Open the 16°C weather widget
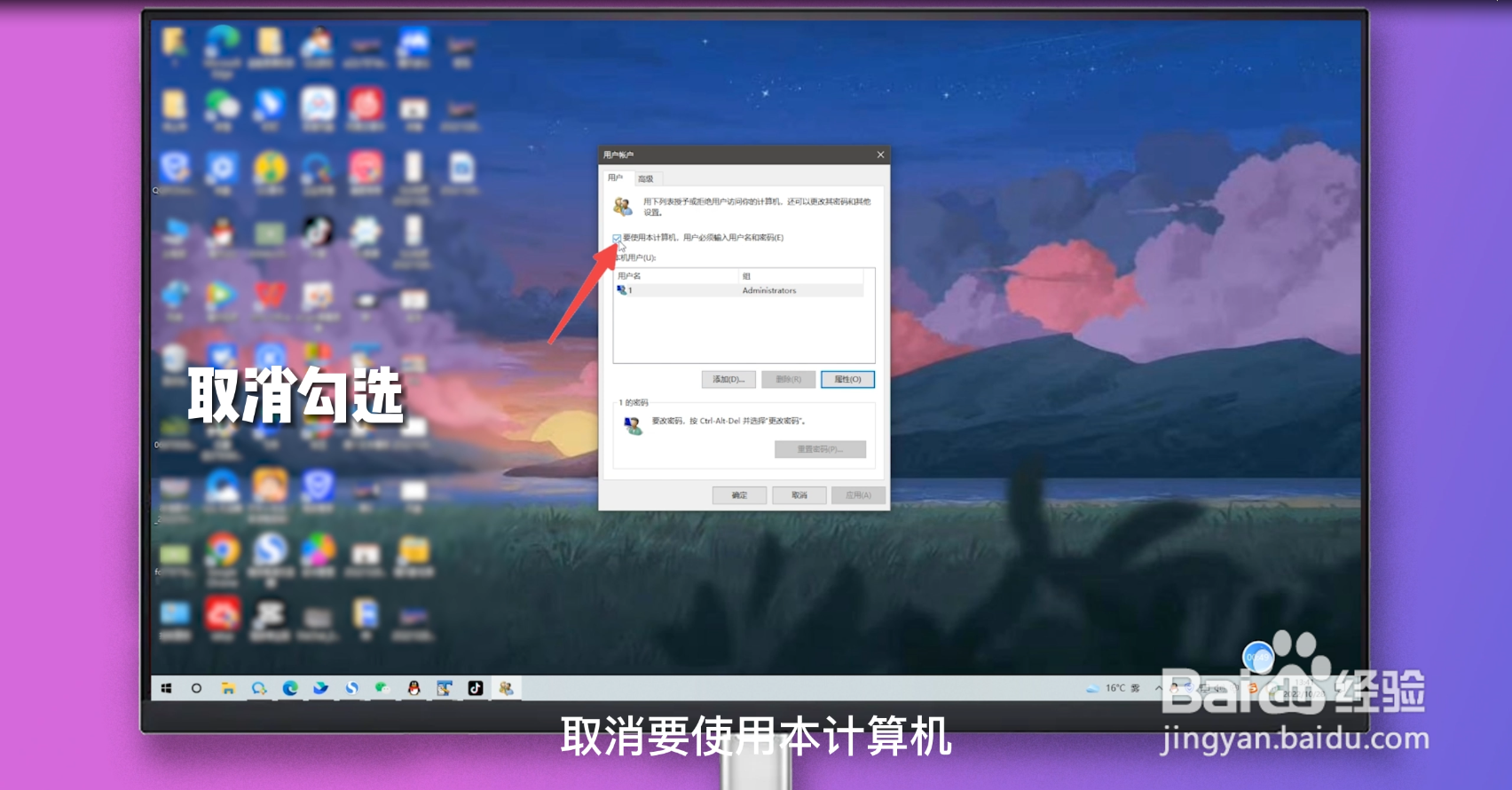Viewport: 1512px width, 790px height. [1114, 688]
